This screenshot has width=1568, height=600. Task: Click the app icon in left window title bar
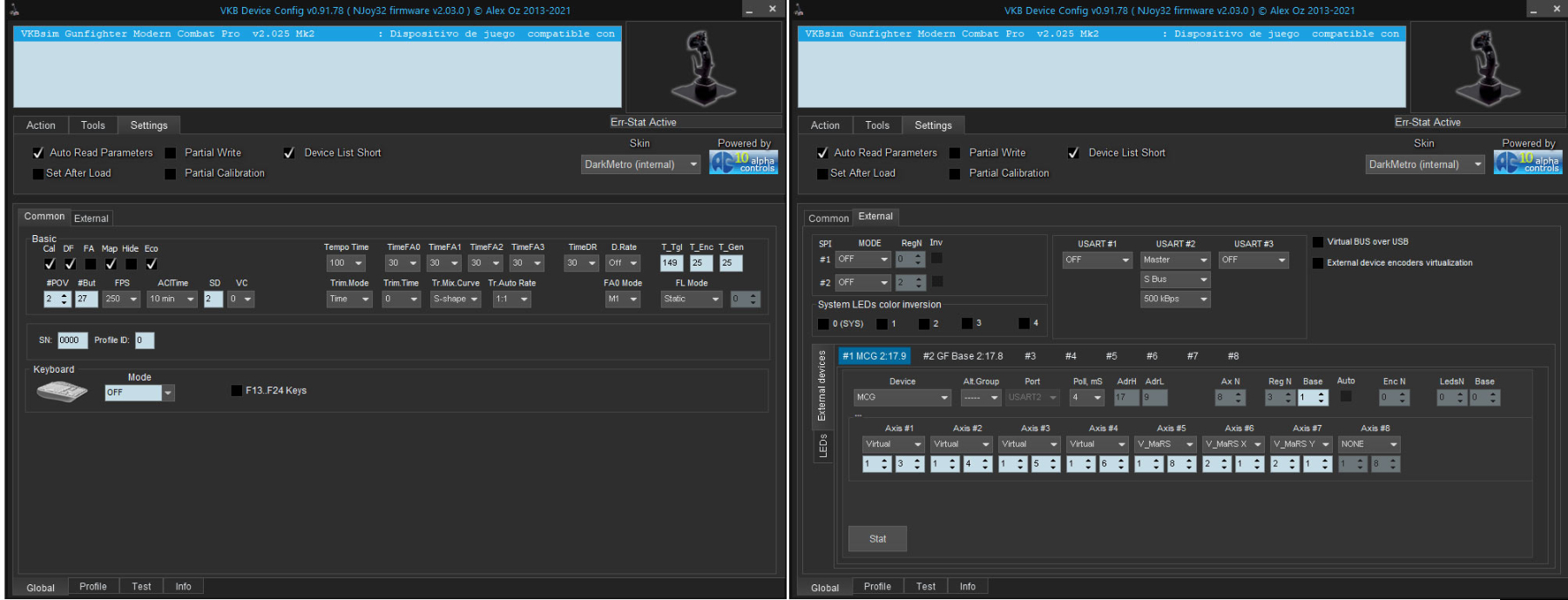tap(15, 10)
